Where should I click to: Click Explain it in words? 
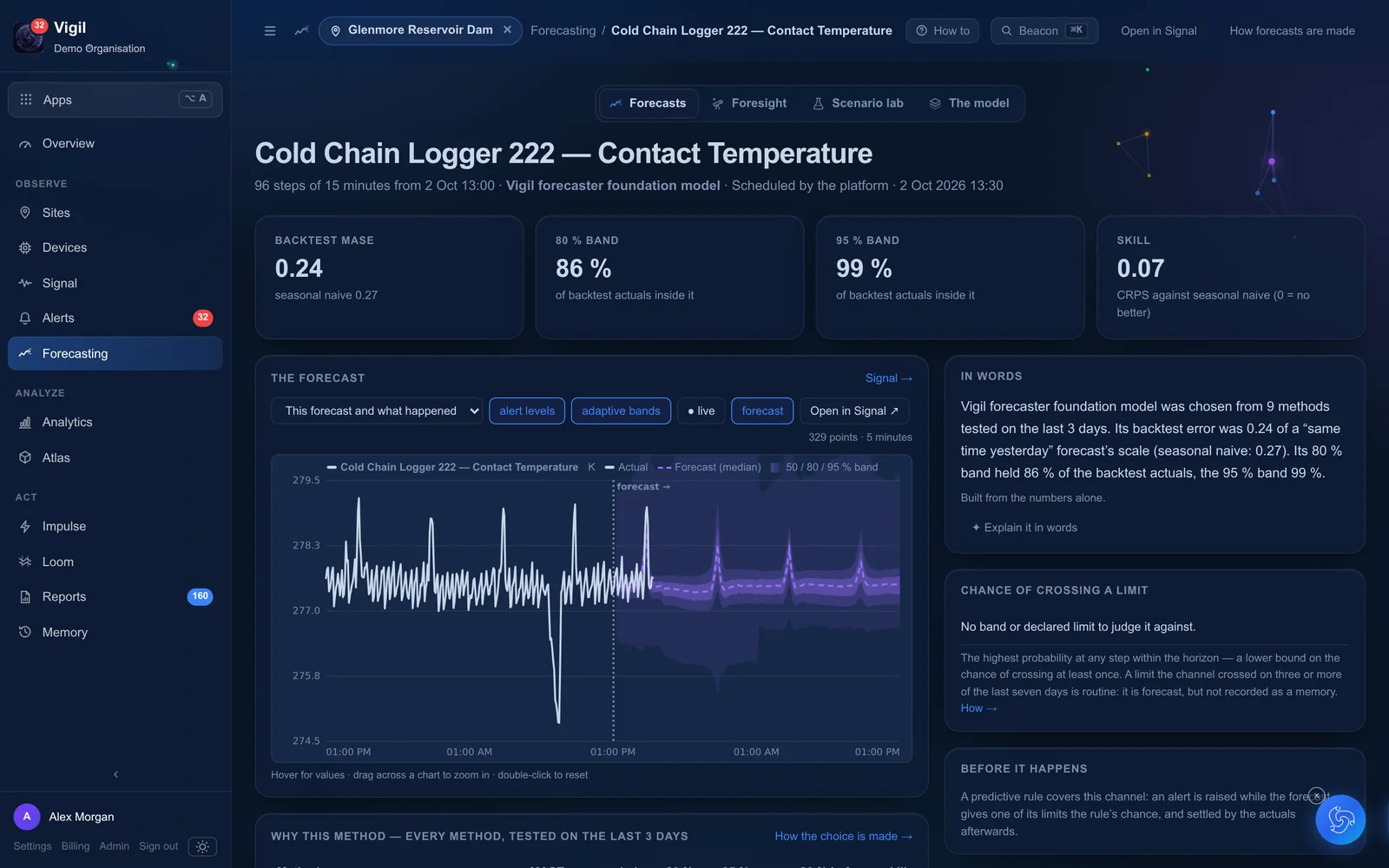pyautogui.click(x=1024, y=528)
